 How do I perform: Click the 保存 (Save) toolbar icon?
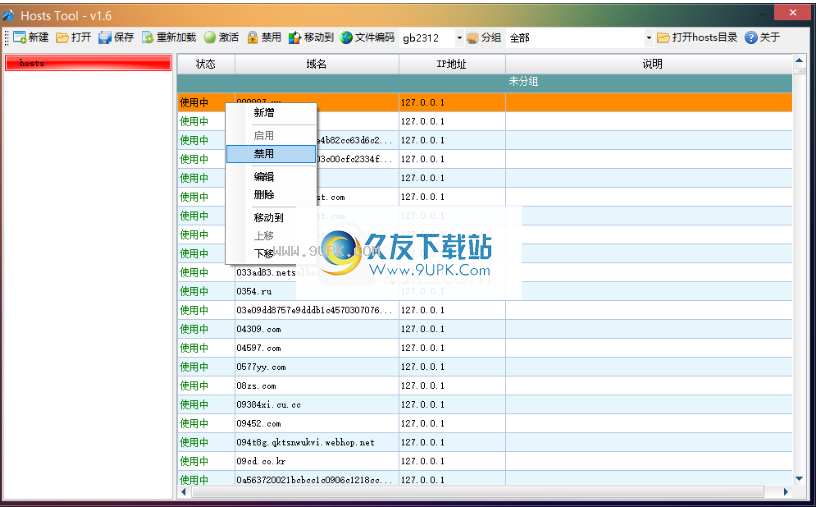105,38
